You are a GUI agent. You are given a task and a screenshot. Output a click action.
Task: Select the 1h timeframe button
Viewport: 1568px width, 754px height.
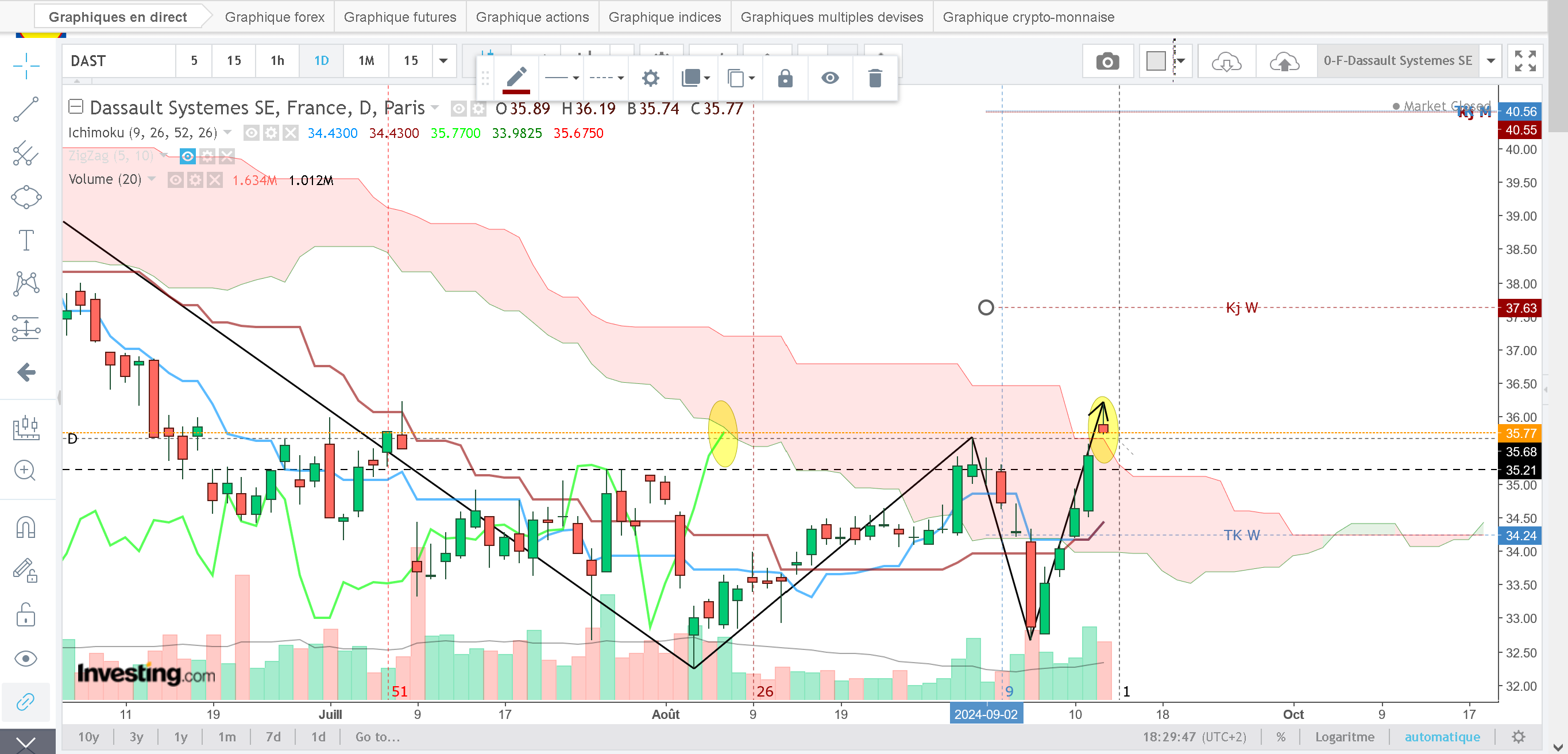coord(277,61)
